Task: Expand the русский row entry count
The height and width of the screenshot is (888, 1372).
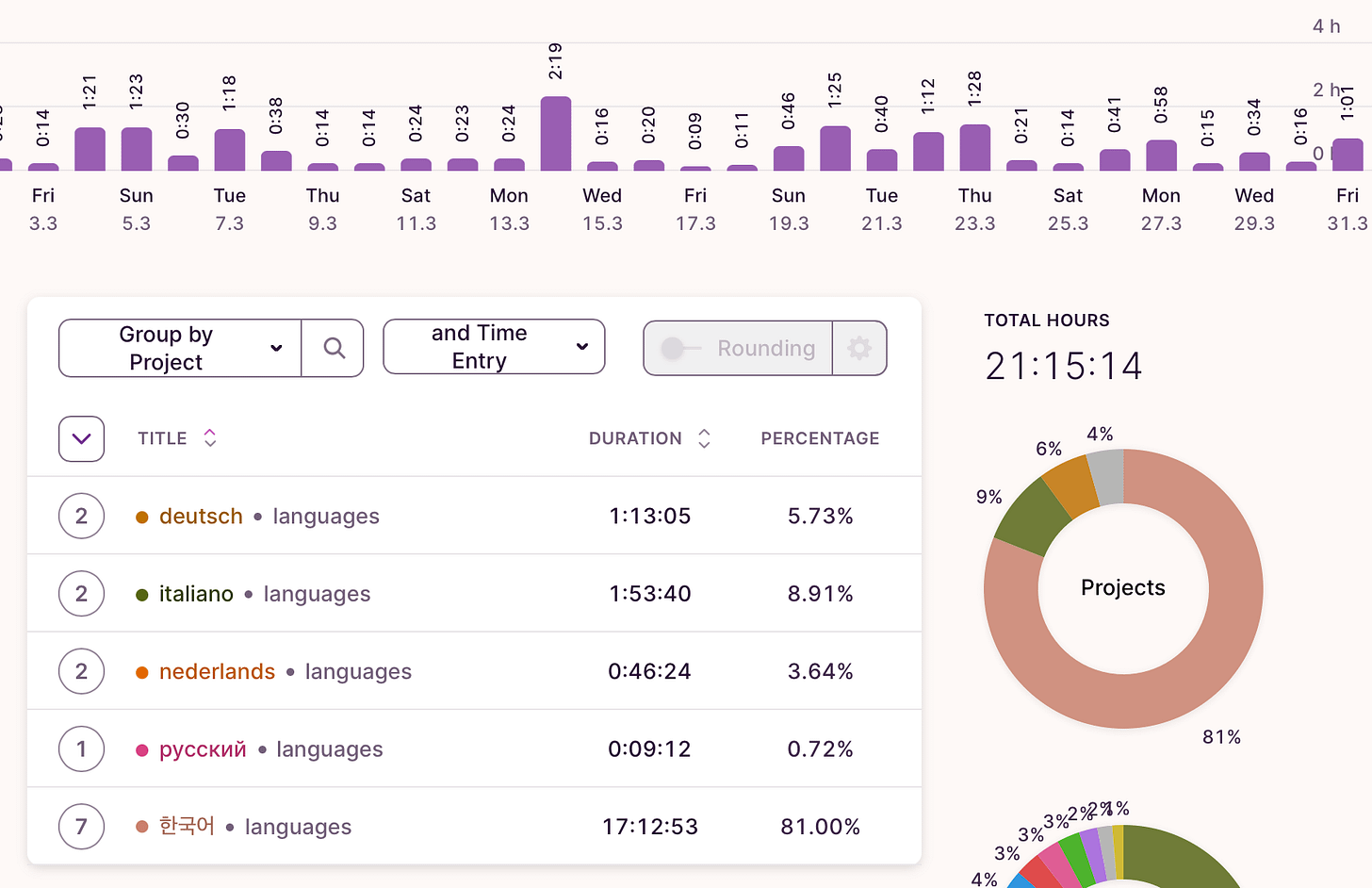Action: point(81,749)
